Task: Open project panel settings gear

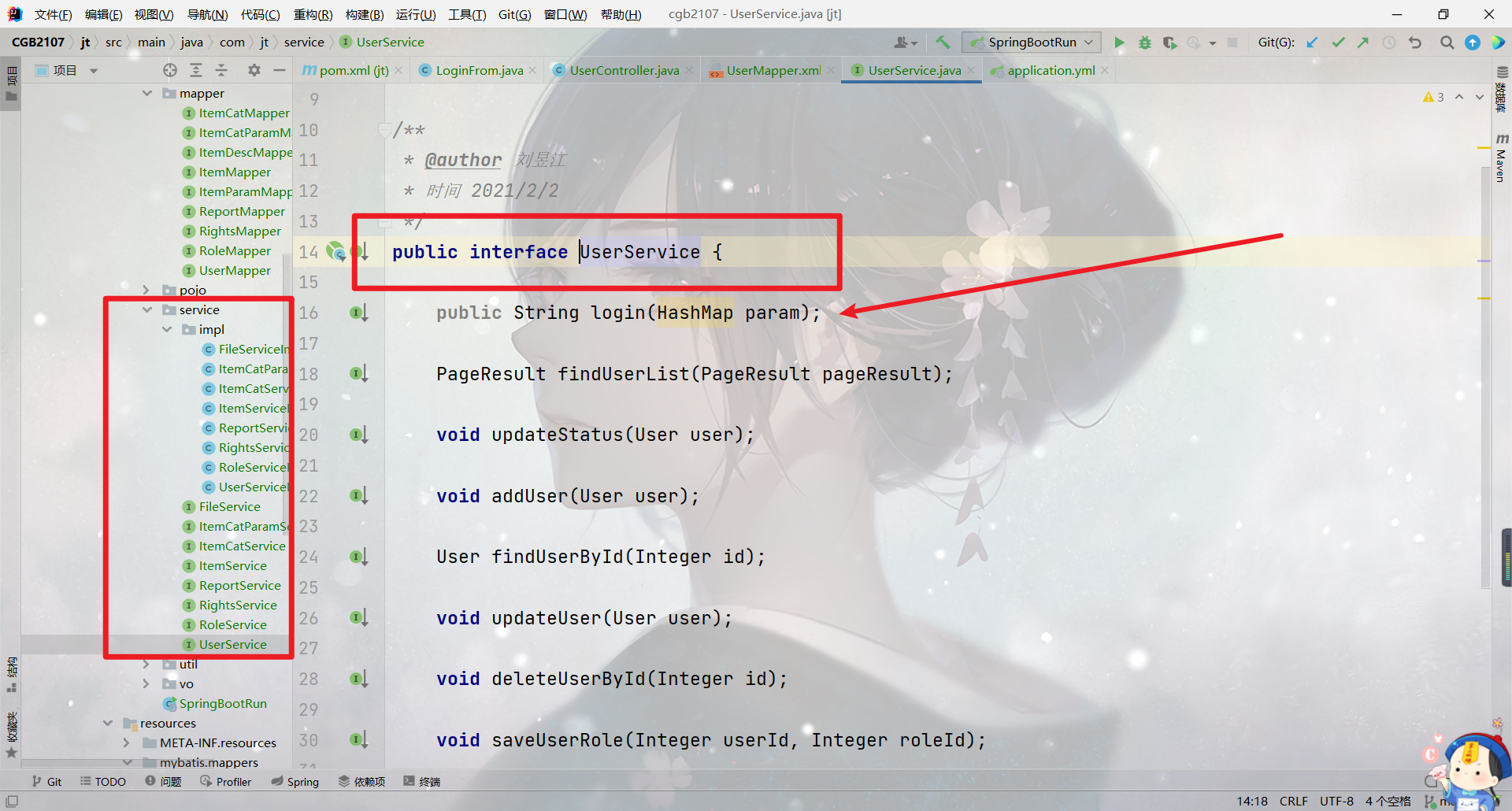Action: 254,69
